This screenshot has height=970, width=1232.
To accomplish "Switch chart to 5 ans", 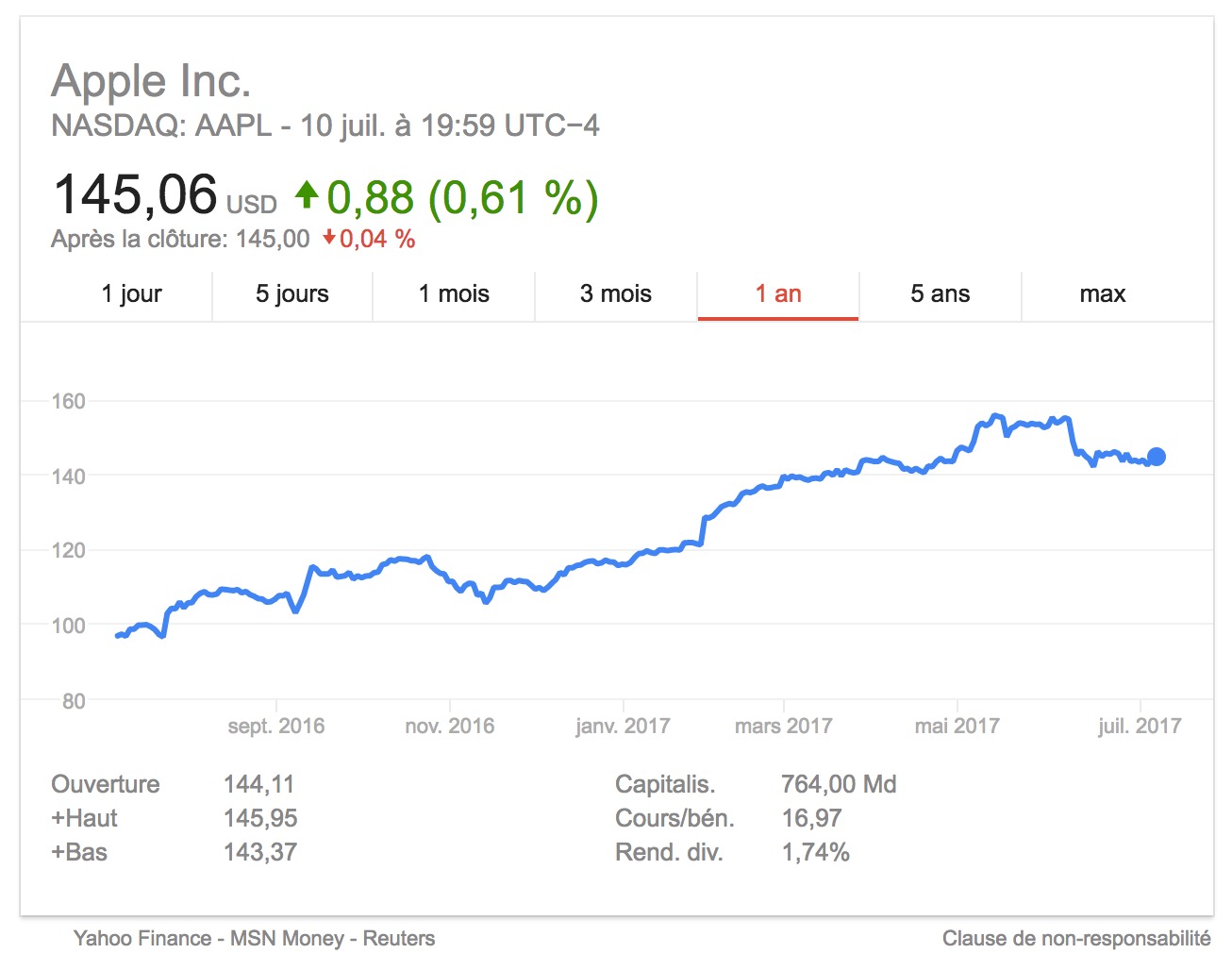I will coord(940,294).
